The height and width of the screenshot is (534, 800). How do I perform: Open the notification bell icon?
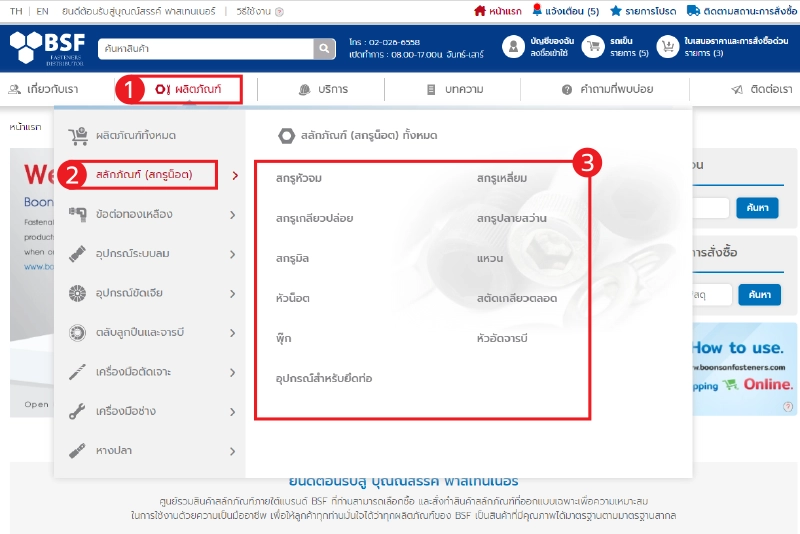tap(537, 11)
